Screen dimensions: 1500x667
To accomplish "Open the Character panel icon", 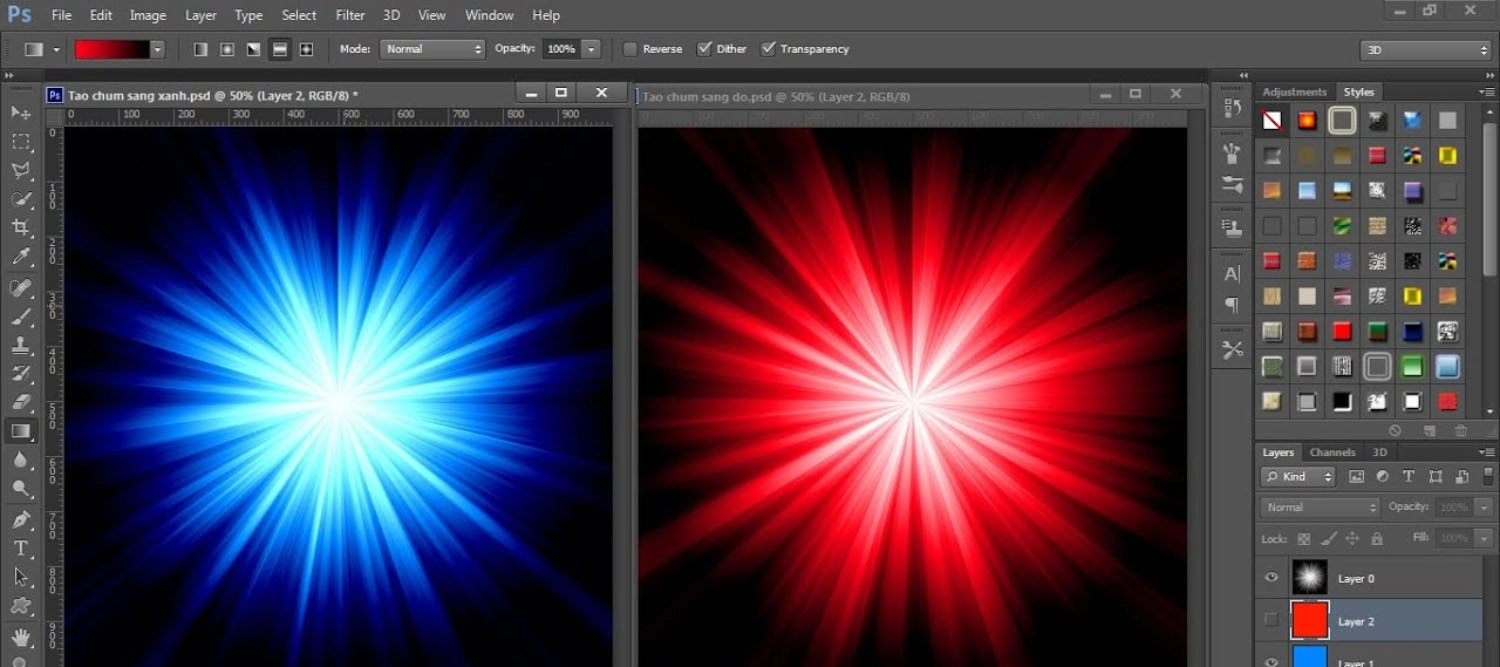I will (x=1232, y=273).
